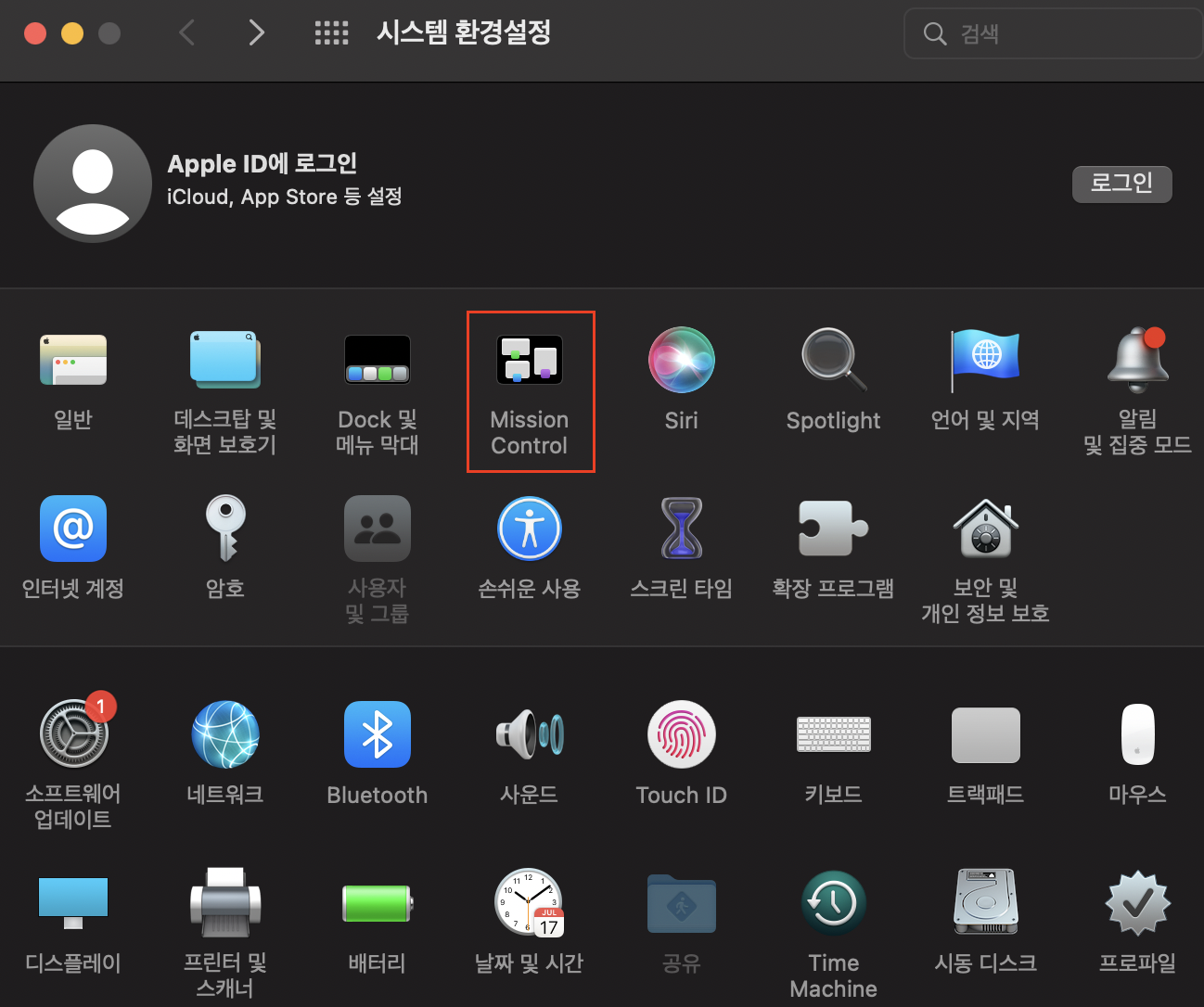
Task: Click the 로그인 button
Action: 1122,184
